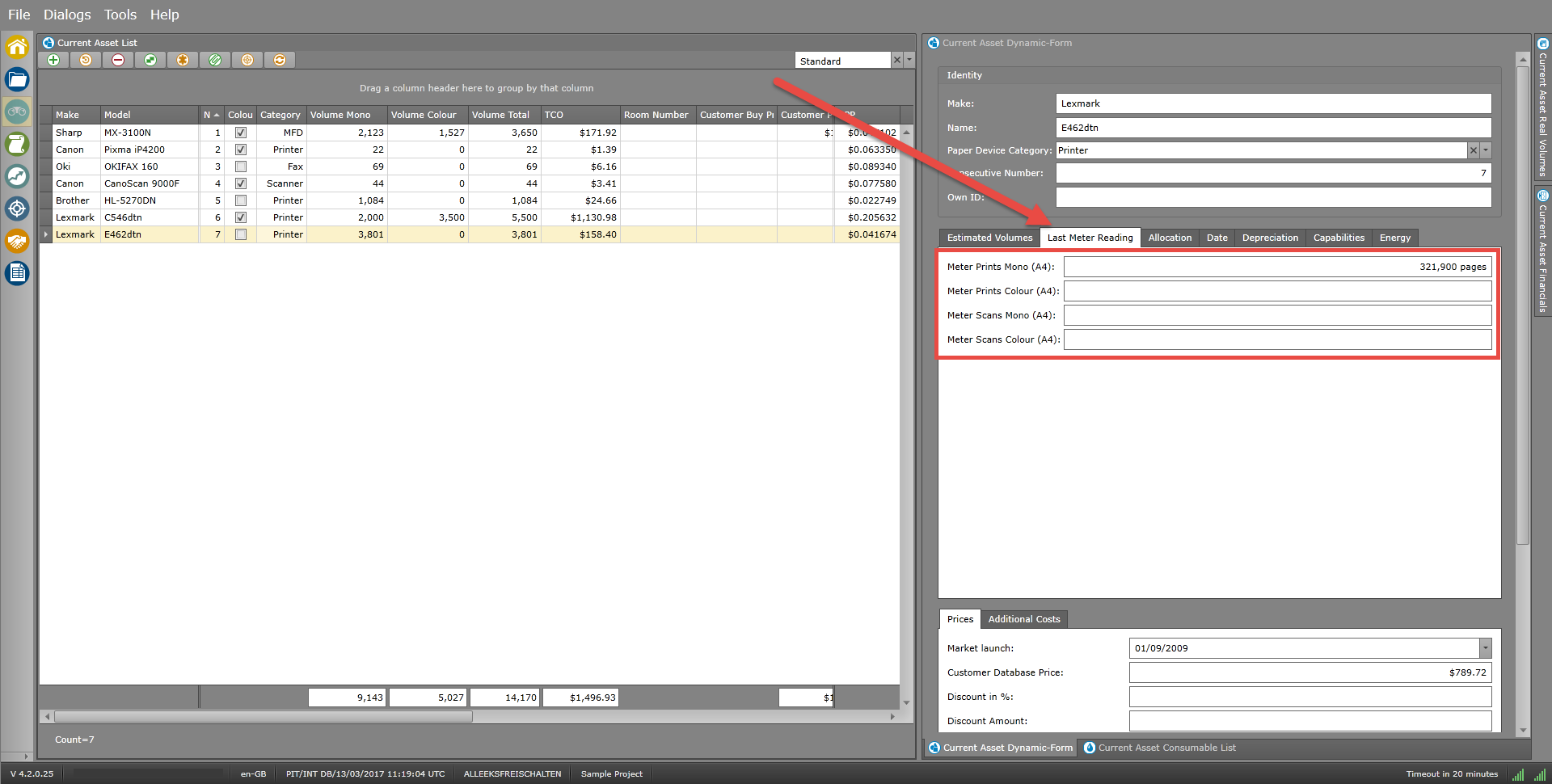Switch to the Depreciation tab
This screenshot has width=1552, height=784.
tap(1270, 238)
